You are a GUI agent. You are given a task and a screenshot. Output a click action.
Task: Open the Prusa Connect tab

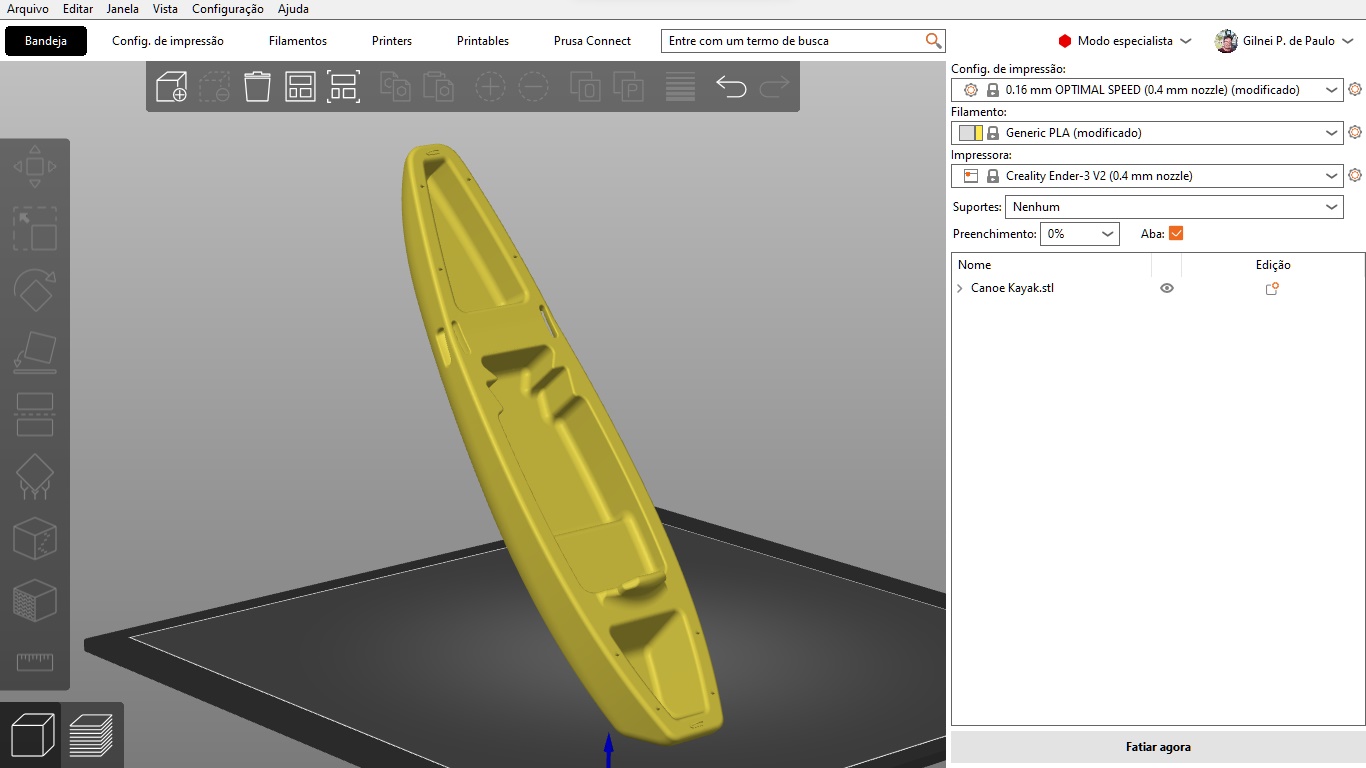coord(592,41)
